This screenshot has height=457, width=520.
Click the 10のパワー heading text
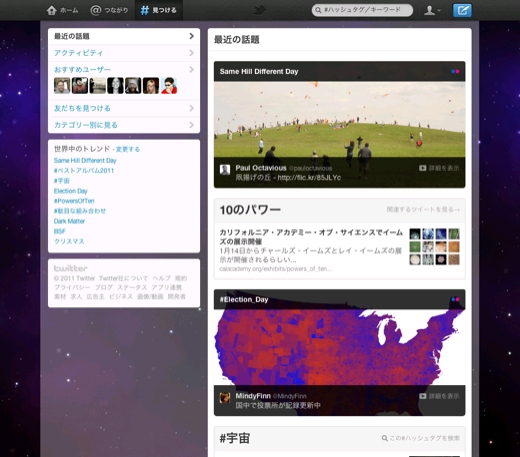tap(250, 210)
